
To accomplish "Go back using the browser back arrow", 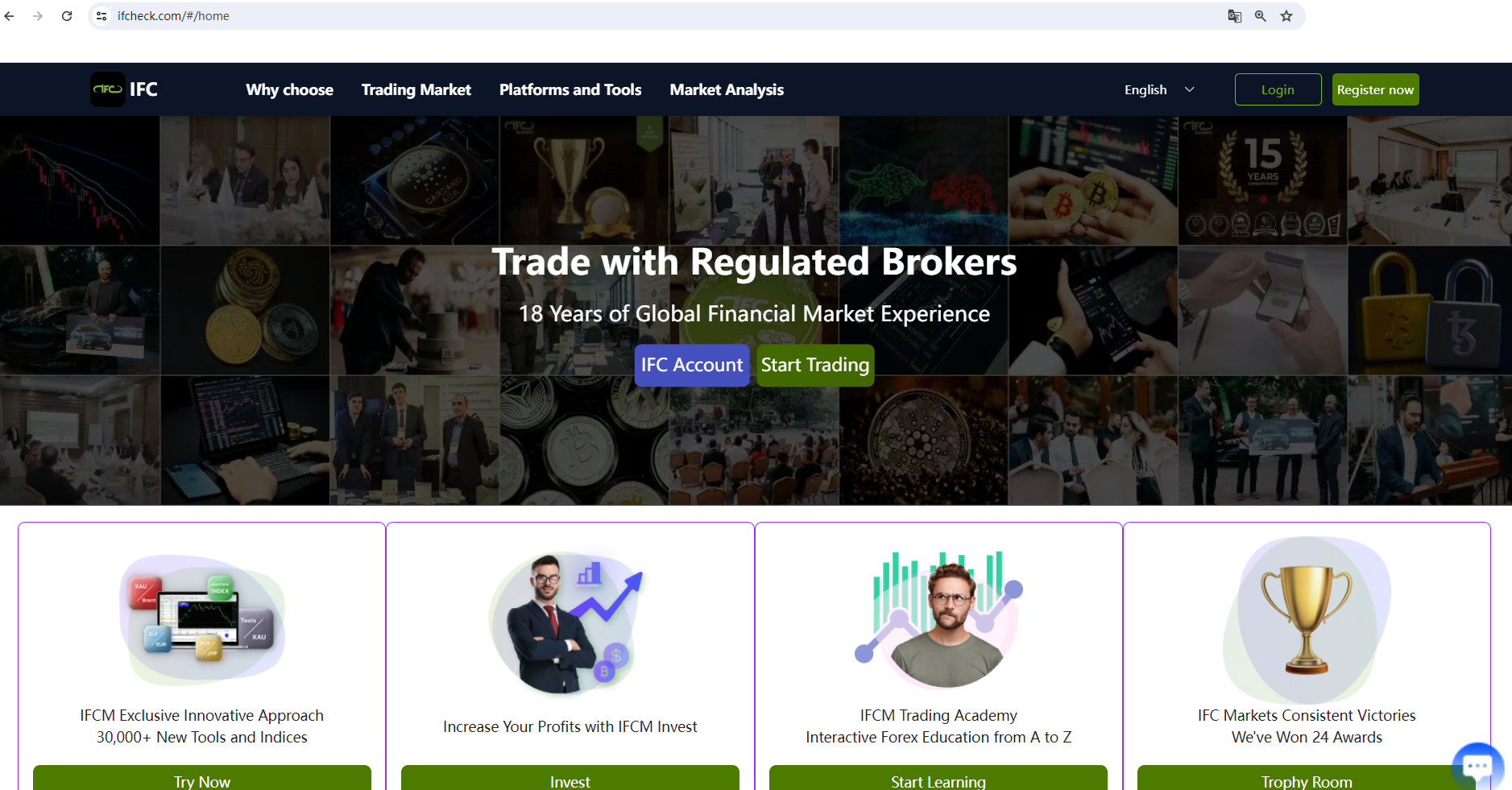I will 10,16.
